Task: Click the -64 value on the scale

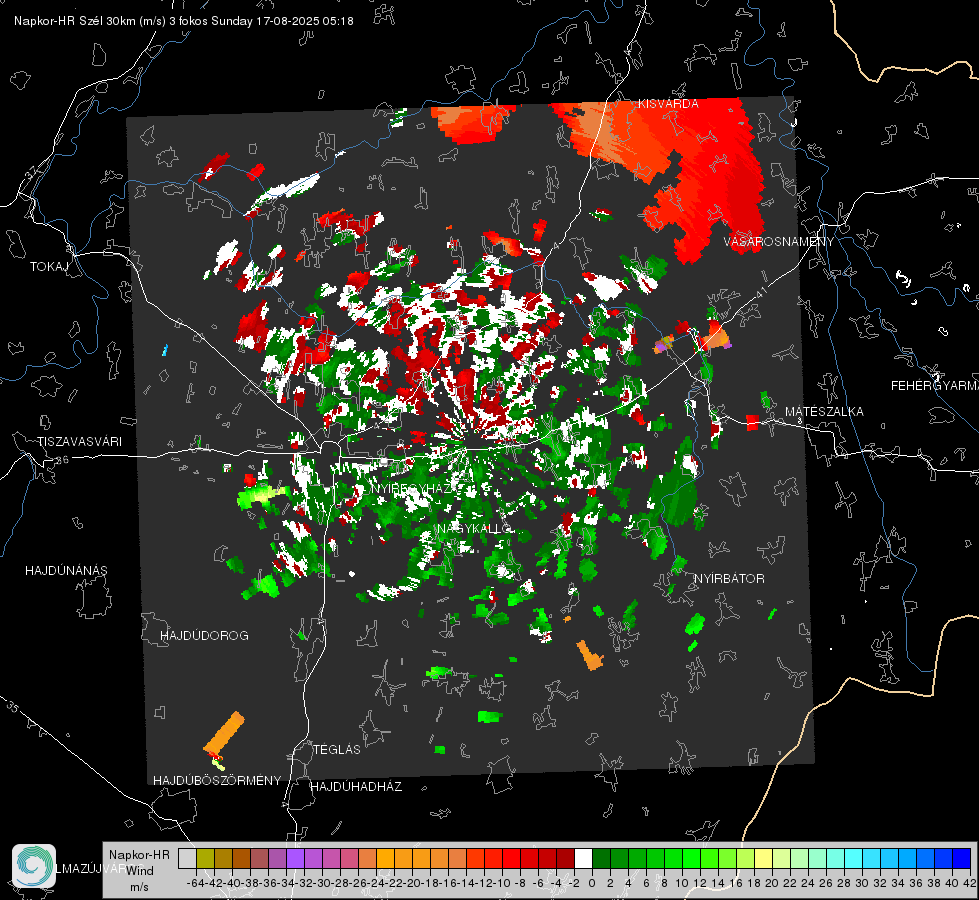Action: click(195, 883)
